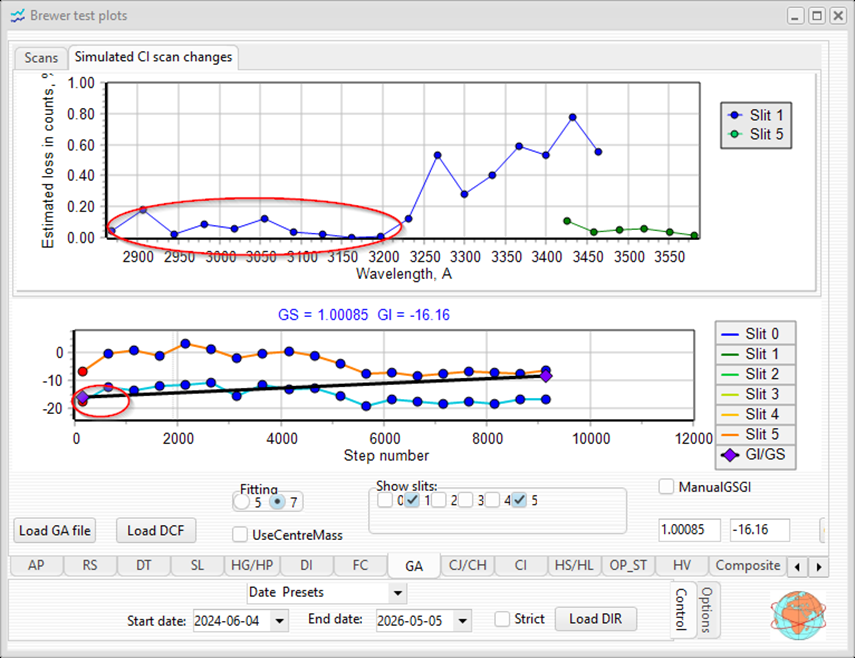Screen dimensions: 855x658
Task: Click the Load GA file button
Action: (x=55, y=530)
